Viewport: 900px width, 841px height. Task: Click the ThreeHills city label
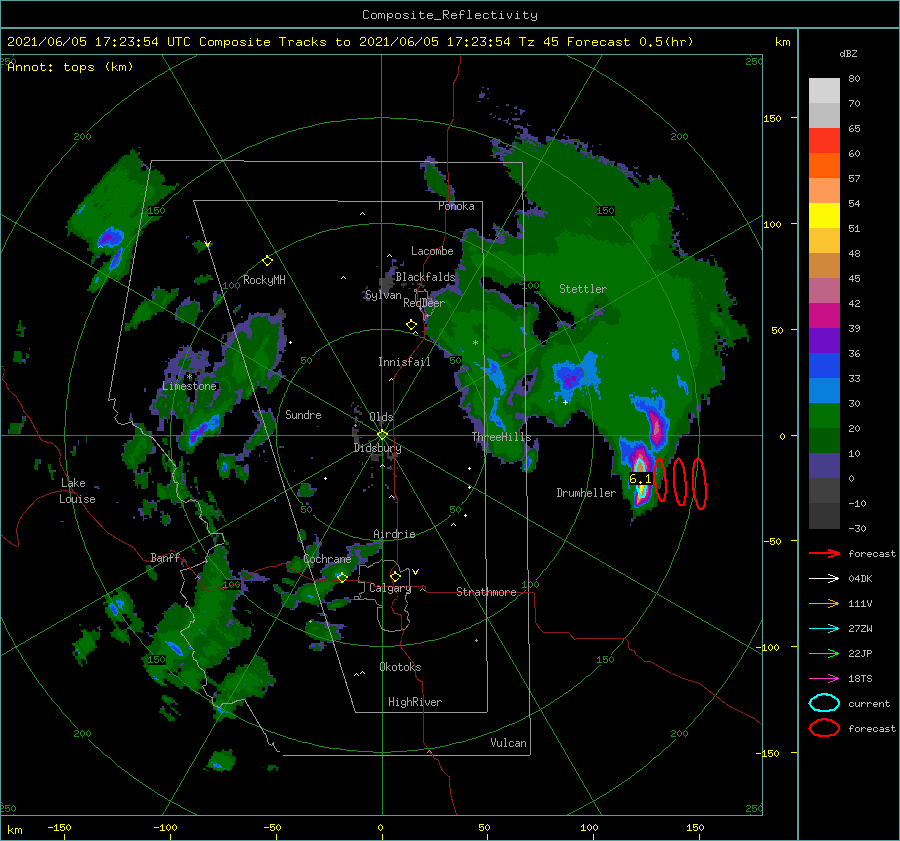(501, 437)
